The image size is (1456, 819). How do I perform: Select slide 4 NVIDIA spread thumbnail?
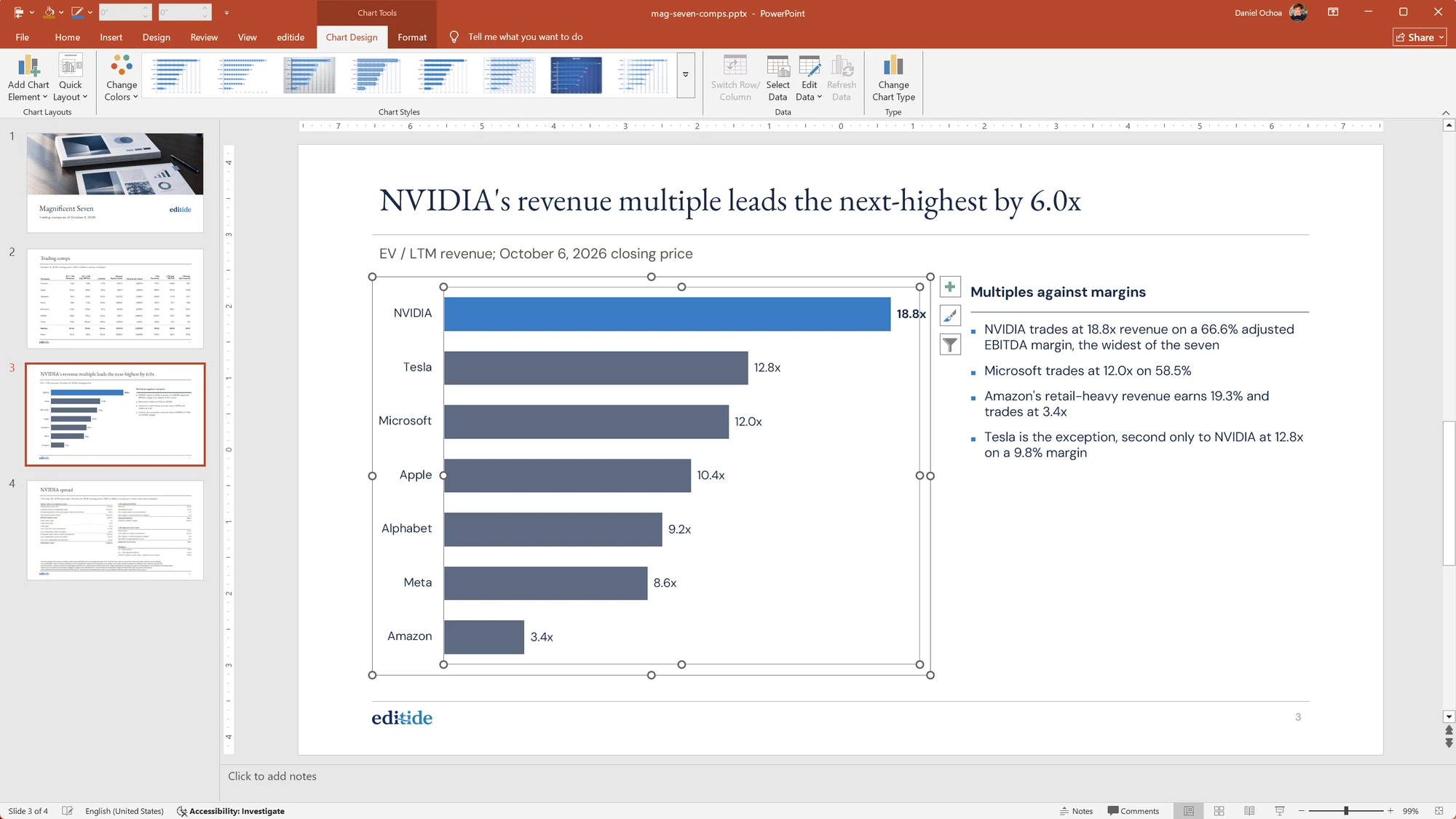click(115, 530)
